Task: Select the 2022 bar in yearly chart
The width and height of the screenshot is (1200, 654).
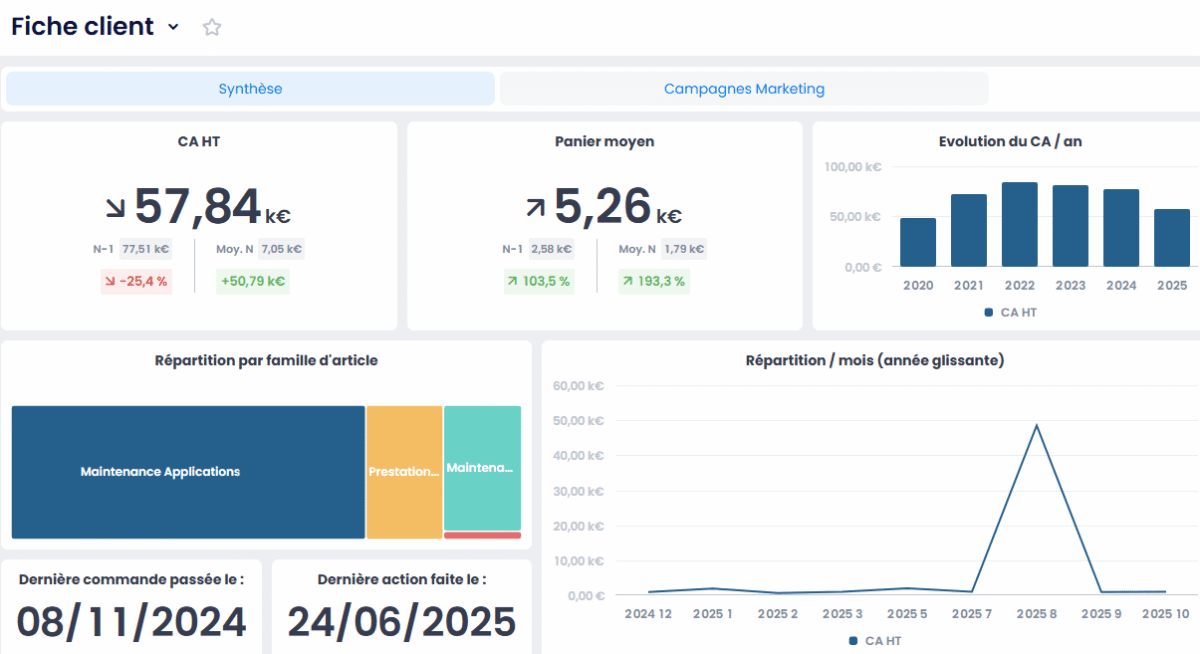Action: pos(1019,224)
